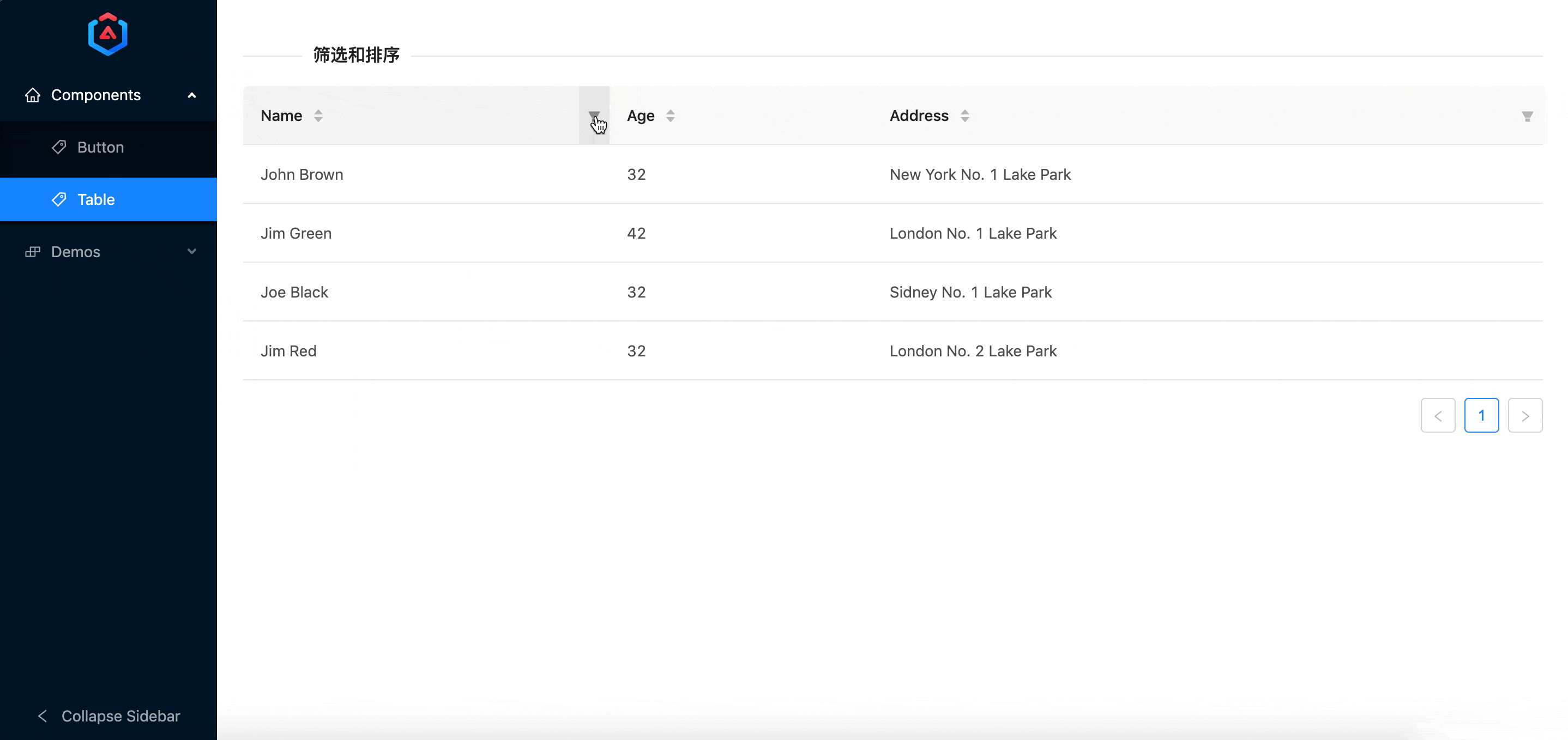Click the Address column sort arrows

pyautogui.click(x=964, y=116)
